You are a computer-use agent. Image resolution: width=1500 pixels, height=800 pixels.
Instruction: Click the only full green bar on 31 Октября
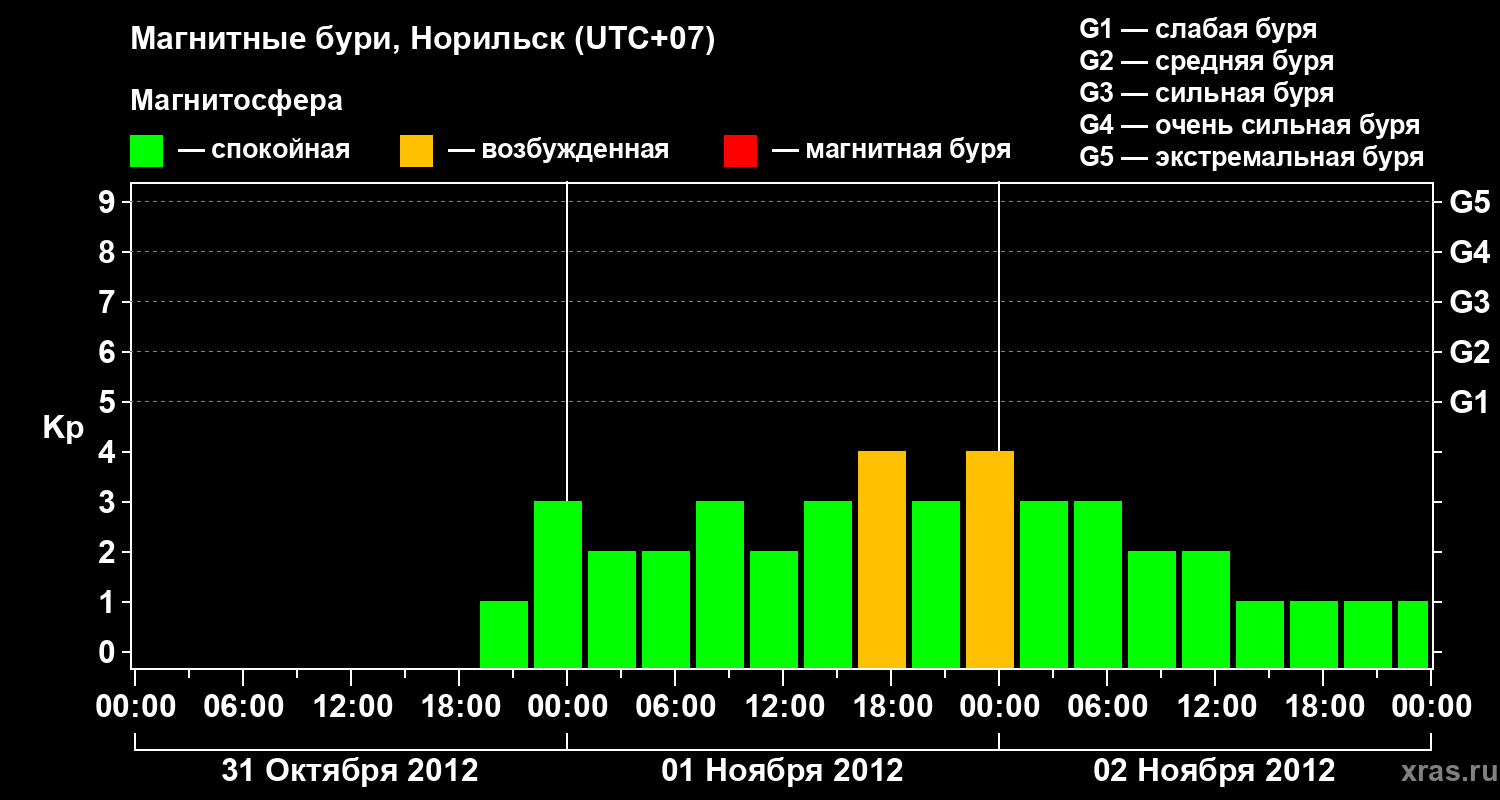tap(504, 634)
